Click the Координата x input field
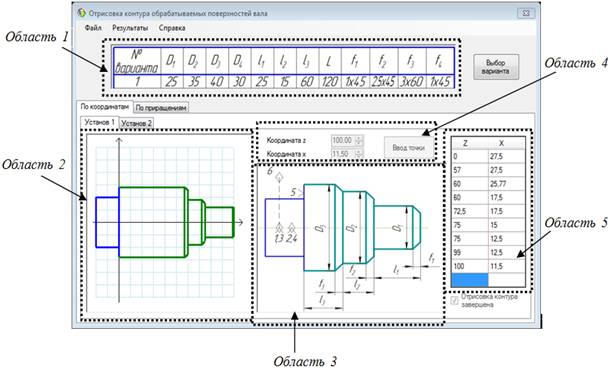This screenshot has height=370, width=613. point(343,154)
